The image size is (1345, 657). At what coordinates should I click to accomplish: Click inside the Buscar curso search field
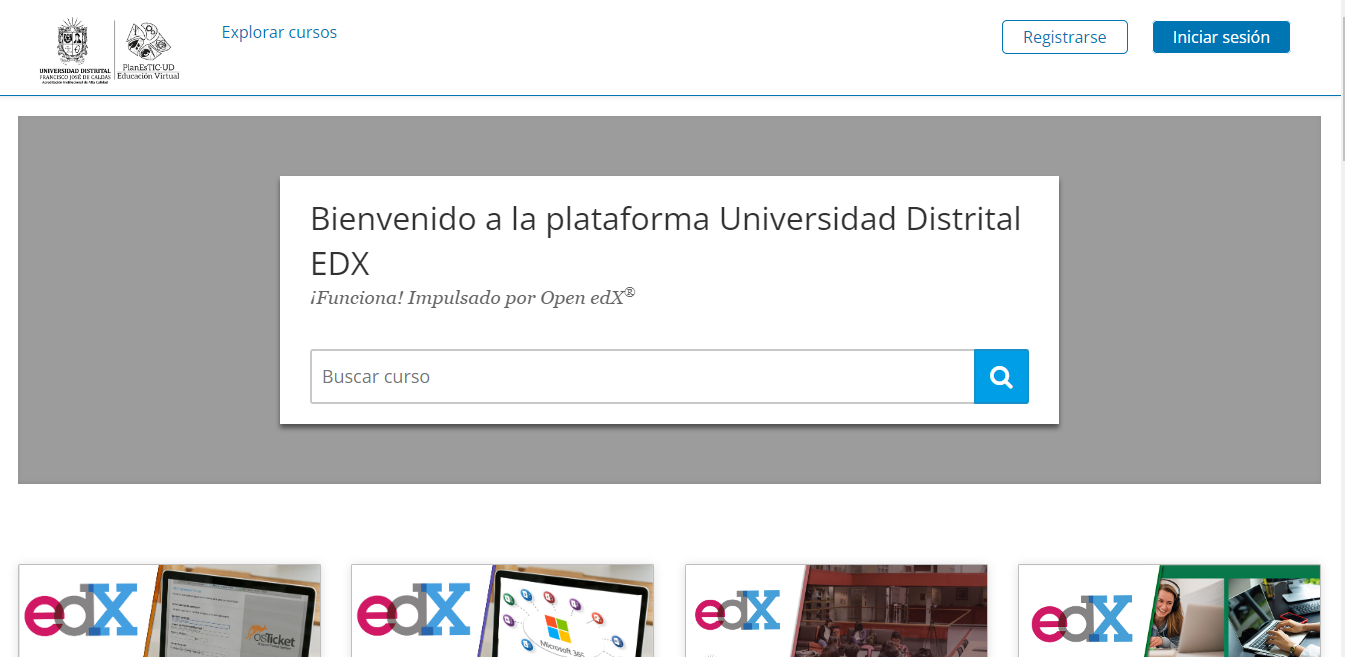pyautogui.click(x=642, y=376)
